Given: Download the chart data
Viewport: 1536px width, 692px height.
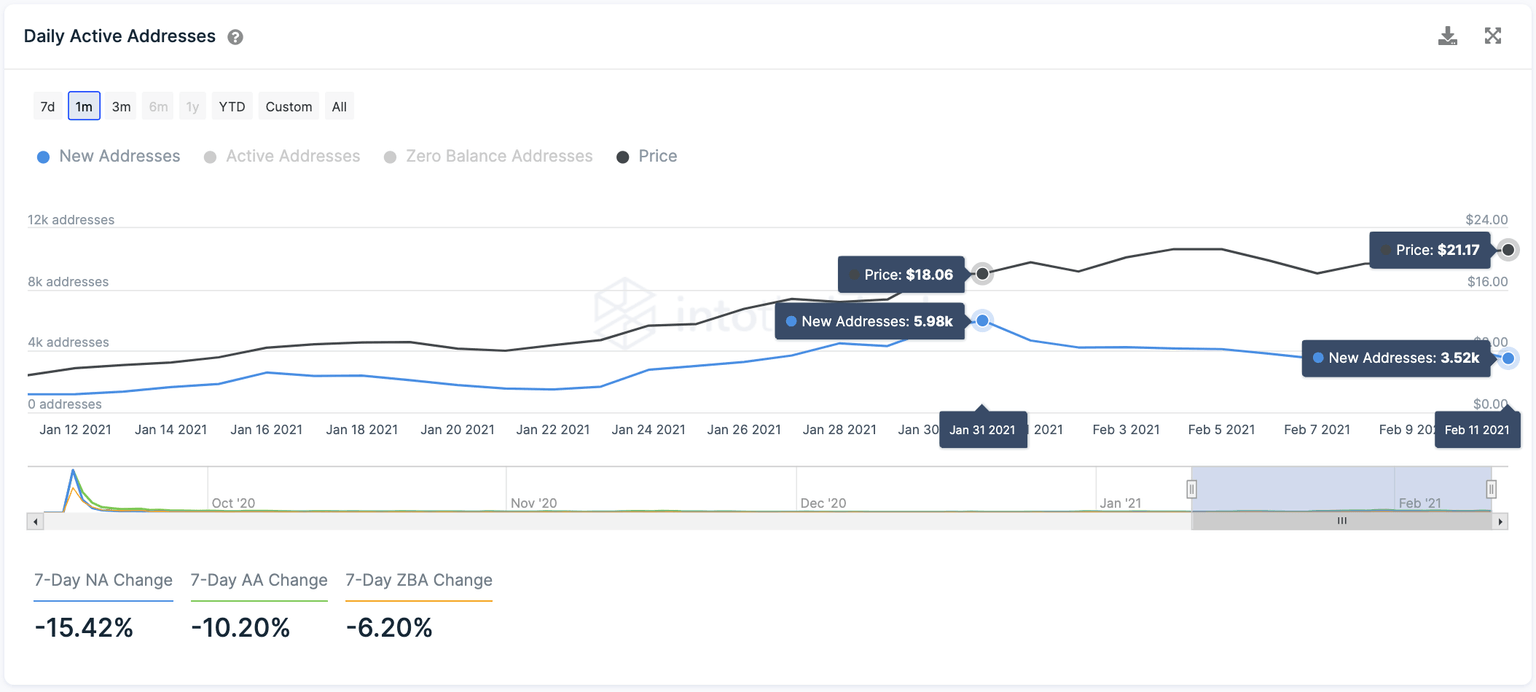Looking at the screenshot, I should [x=1447, y=35].
